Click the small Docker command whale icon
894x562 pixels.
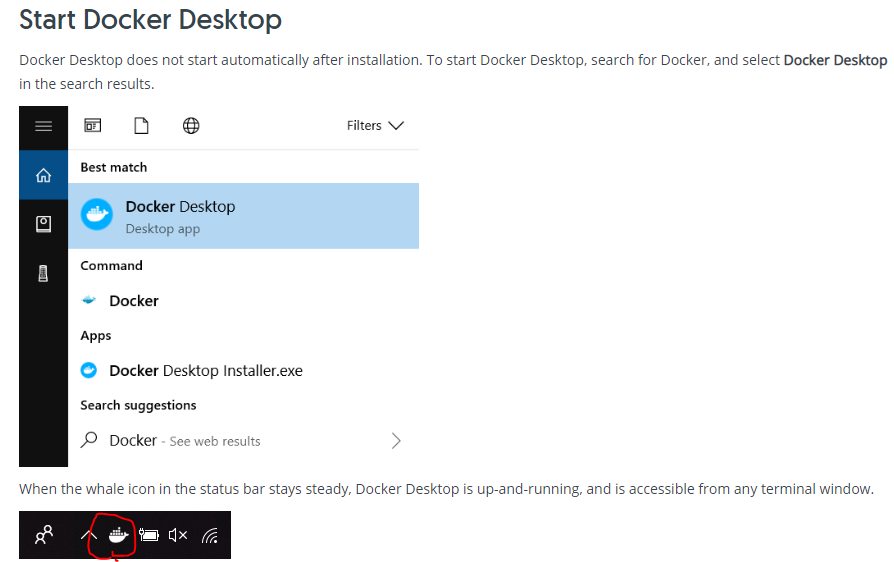tap(89, 300)
